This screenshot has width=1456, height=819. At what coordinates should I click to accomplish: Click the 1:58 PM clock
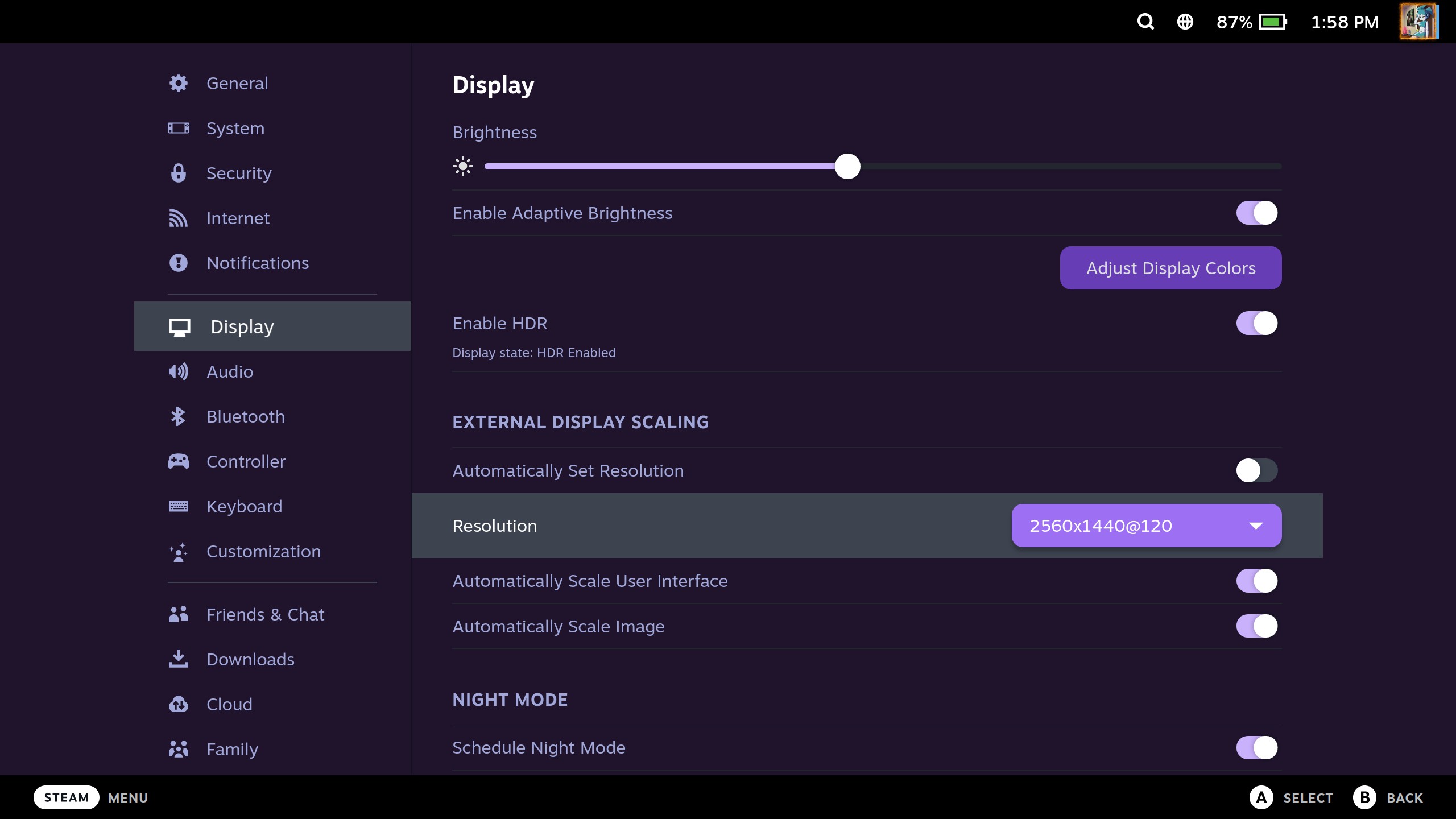coord(1345,22)
